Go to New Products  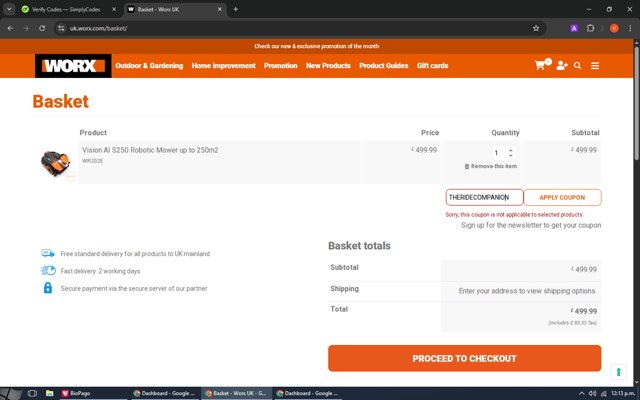328,65
